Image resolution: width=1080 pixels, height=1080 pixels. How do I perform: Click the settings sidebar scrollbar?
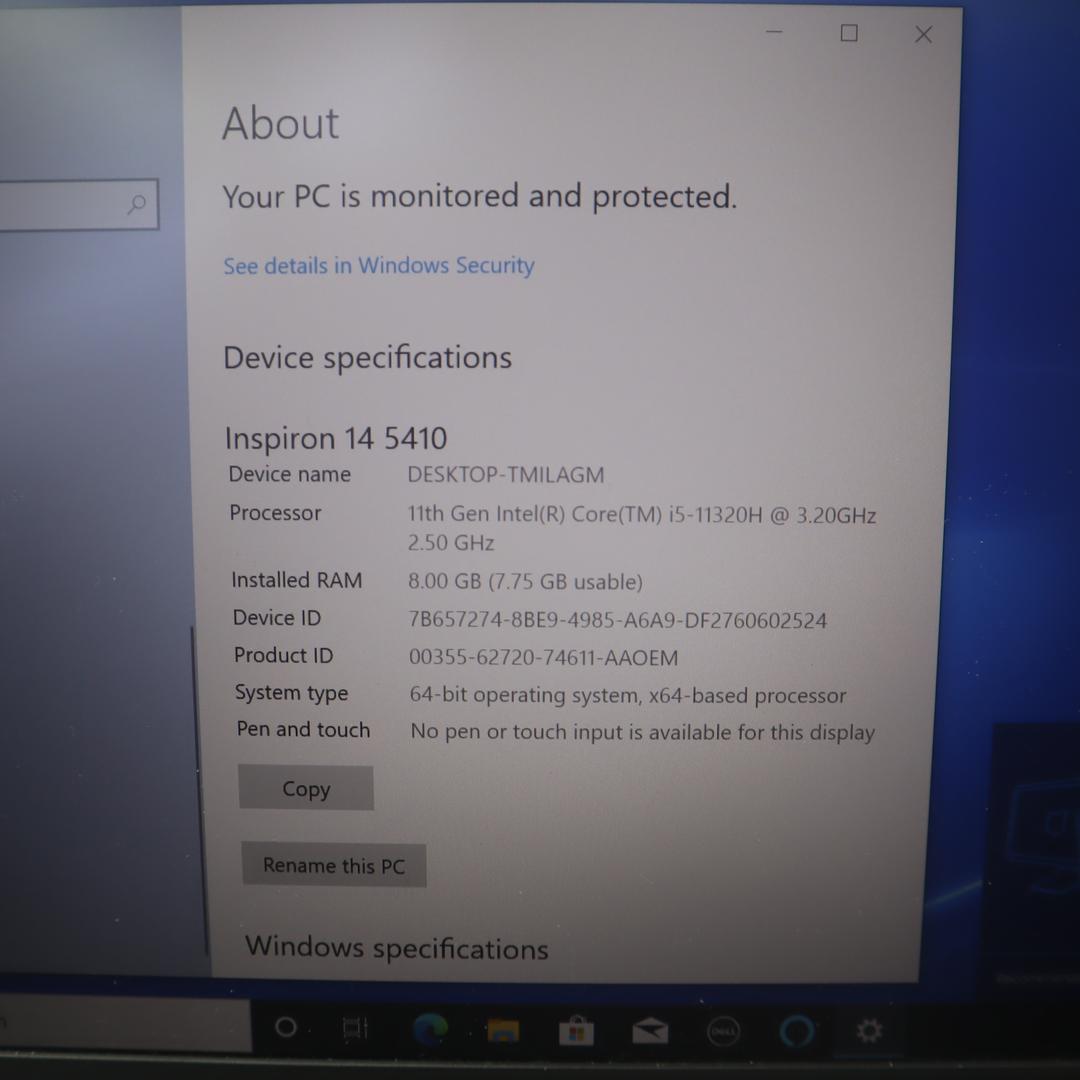[x=199, y=789]
